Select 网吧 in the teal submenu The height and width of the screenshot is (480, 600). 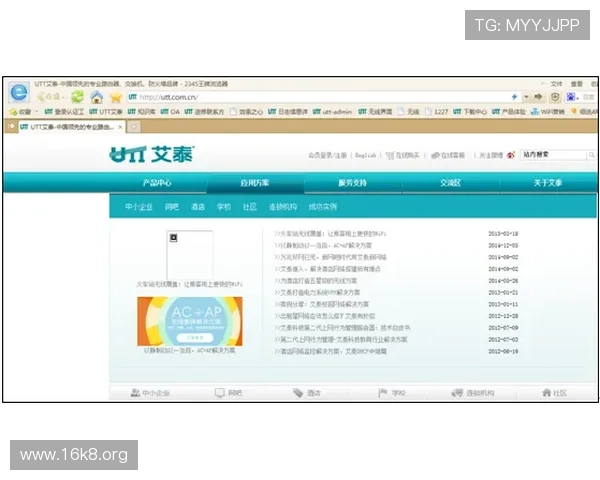[171, 207]
